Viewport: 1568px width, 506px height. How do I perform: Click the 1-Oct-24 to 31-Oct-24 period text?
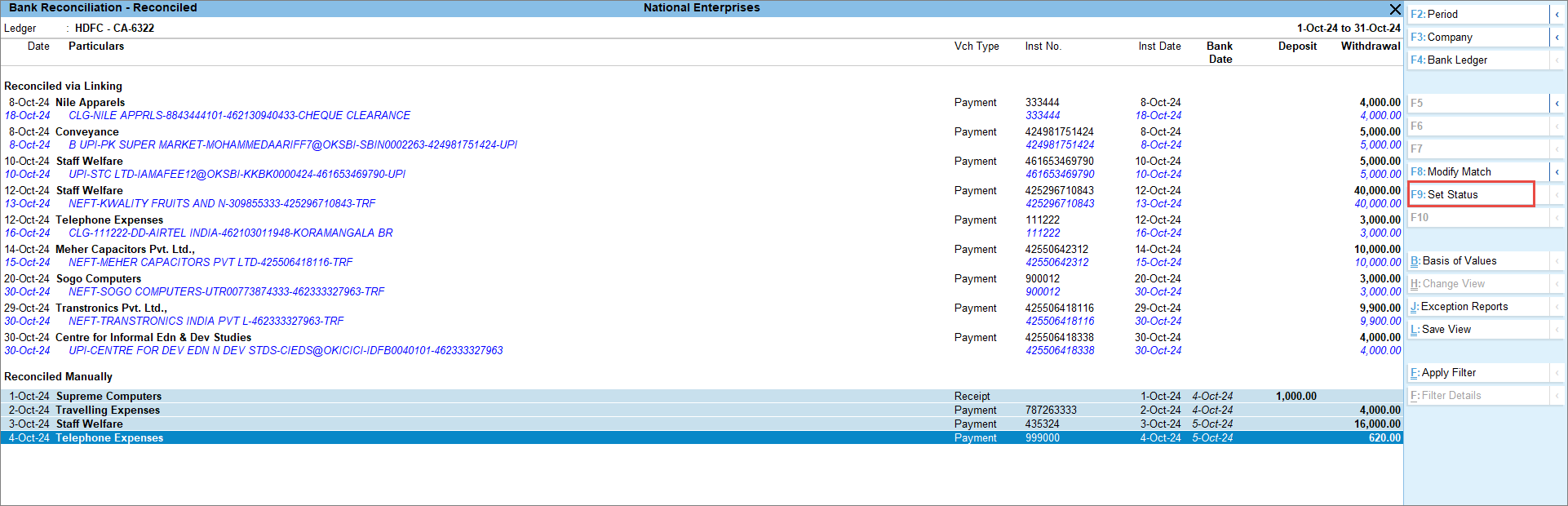point(1349,29)
